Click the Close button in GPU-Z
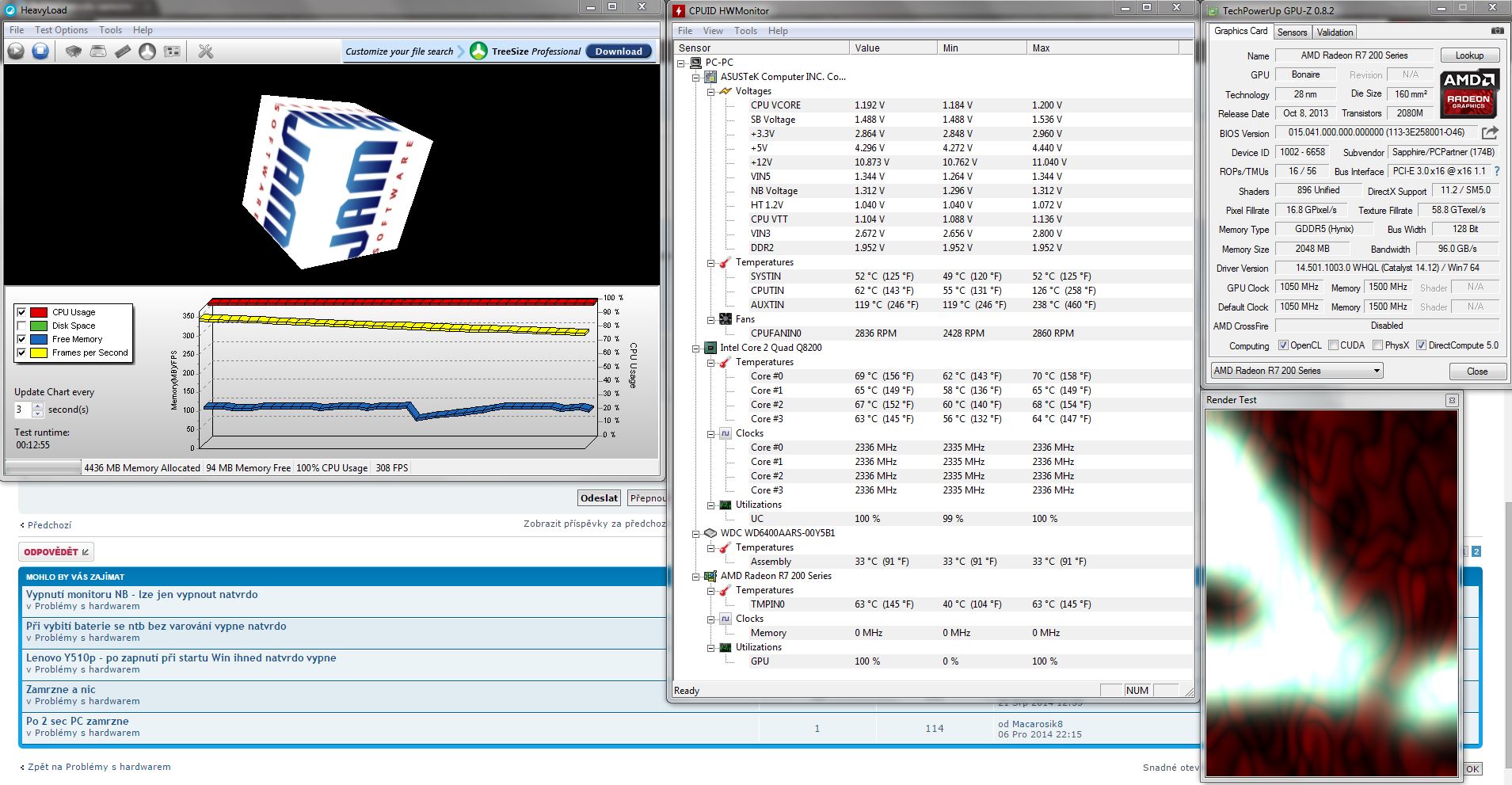Viewport: 1512px width, 785px height. pos(1477,372)
